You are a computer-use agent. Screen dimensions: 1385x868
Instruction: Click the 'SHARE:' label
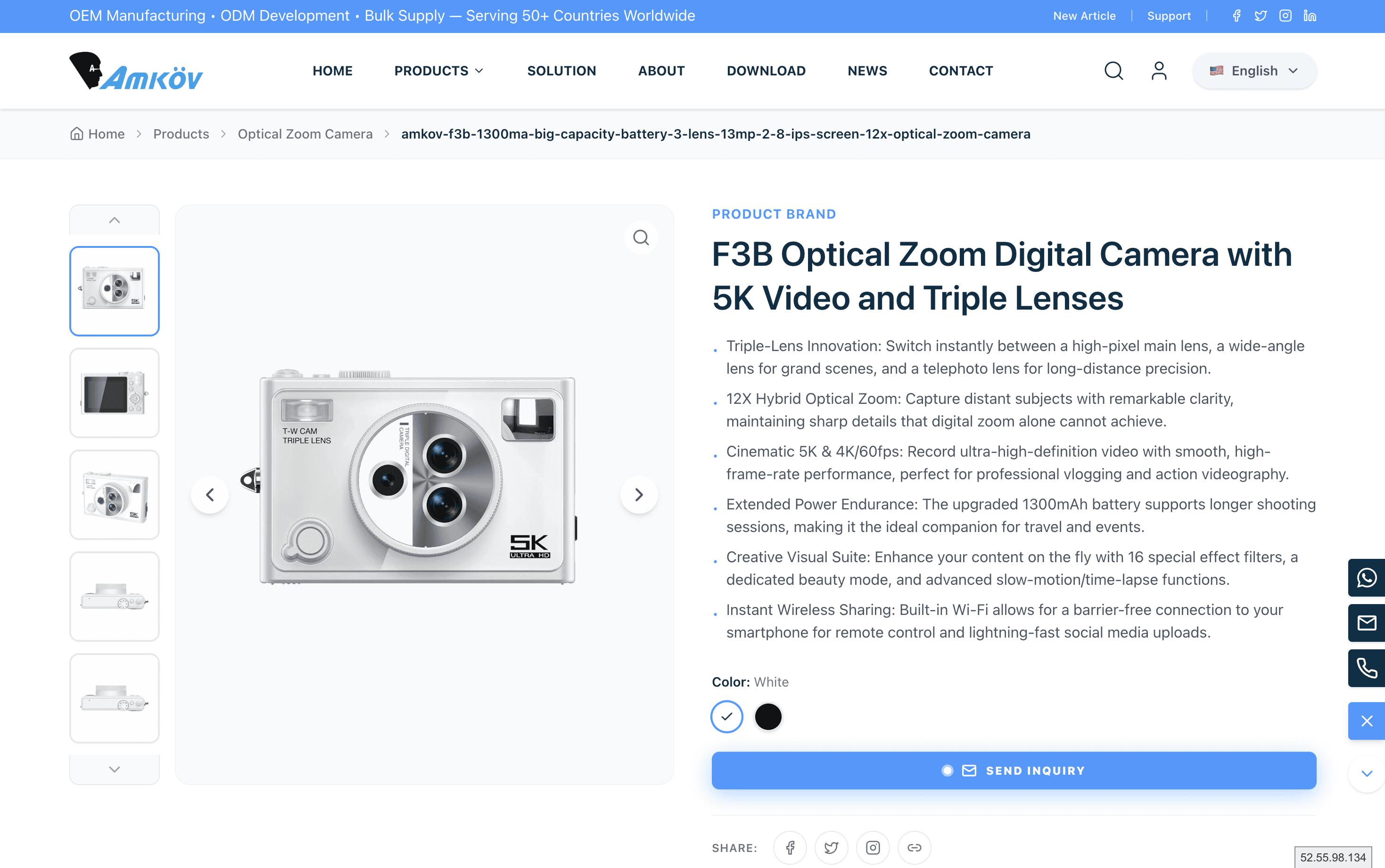tap(734, 848)
